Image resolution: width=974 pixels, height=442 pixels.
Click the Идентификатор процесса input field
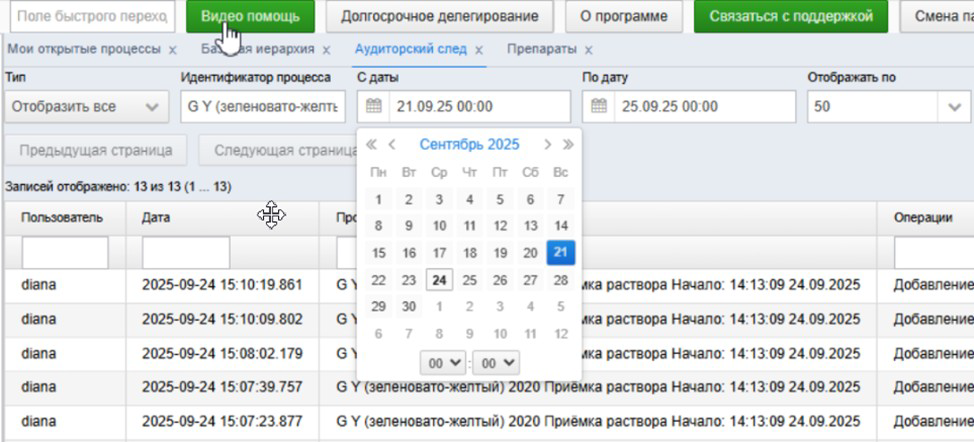pos(263,107)
